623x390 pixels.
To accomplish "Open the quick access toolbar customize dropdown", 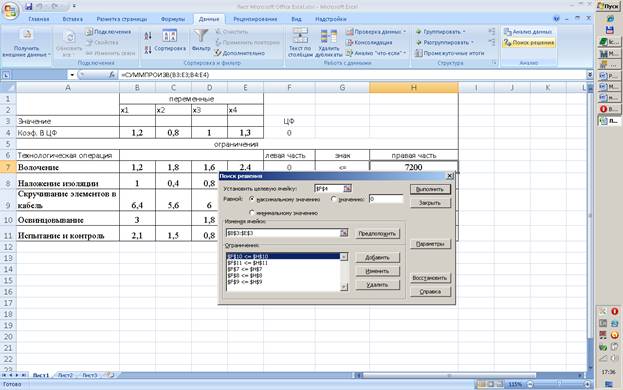I will coord(74,6).
